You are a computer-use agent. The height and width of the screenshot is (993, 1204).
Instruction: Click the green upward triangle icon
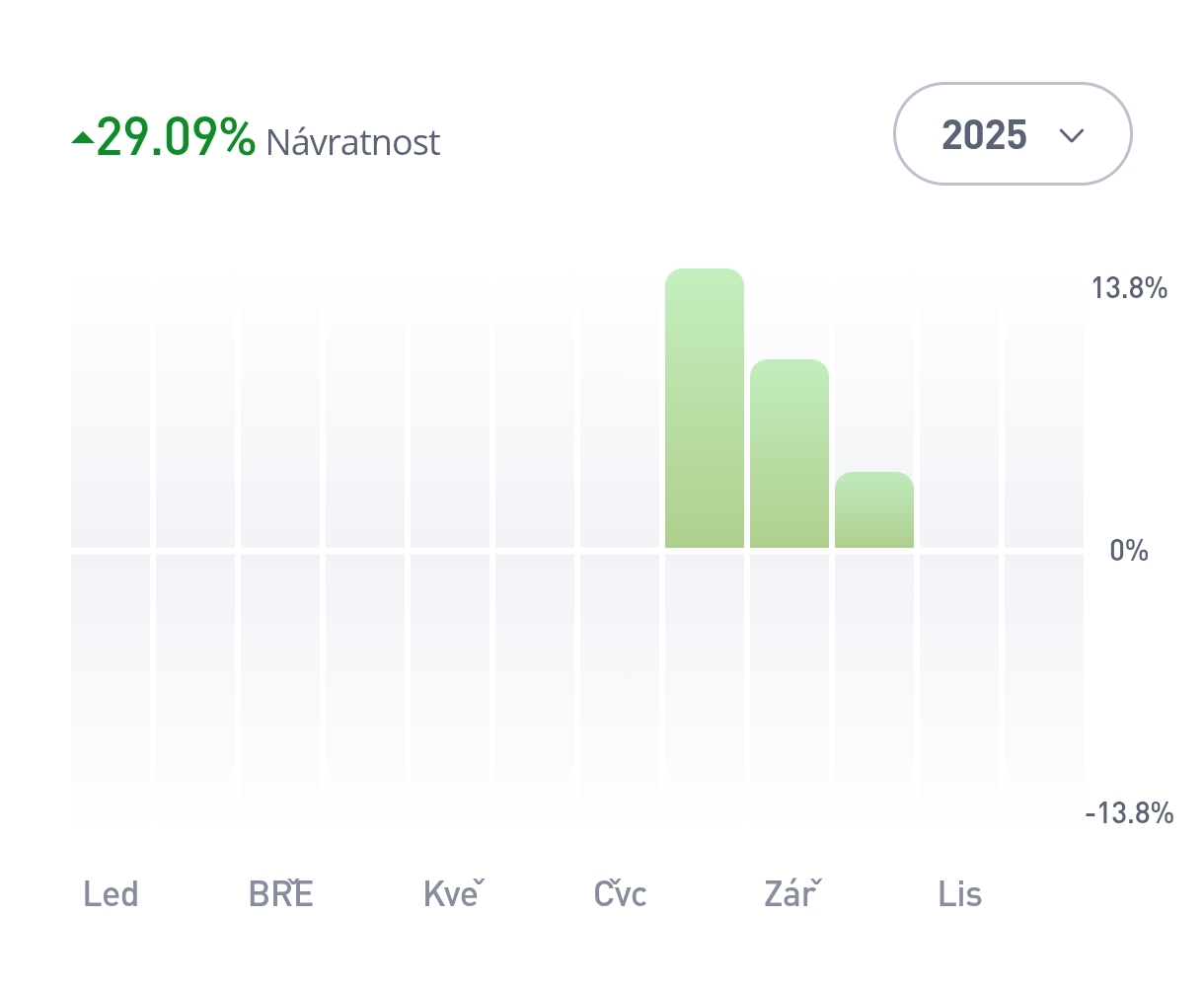coord(82,138)
